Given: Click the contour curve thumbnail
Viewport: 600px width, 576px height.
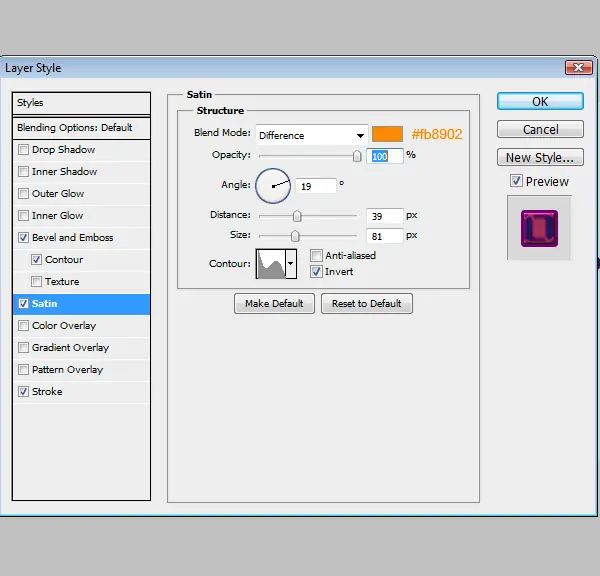Looking at the screenshot, I should [x=271, y=263].
